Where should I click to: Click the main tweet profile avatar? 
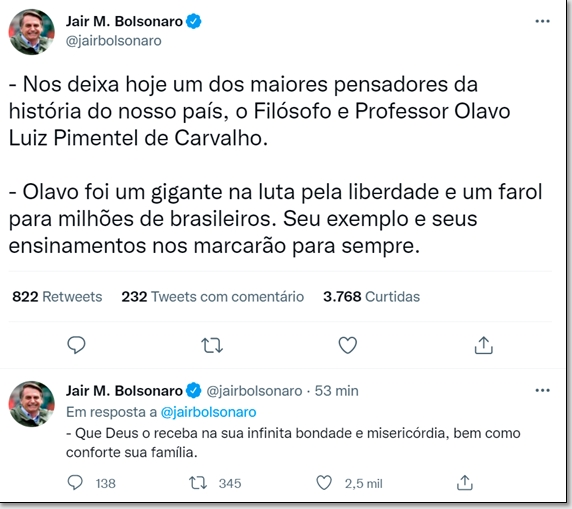point(32,32)
